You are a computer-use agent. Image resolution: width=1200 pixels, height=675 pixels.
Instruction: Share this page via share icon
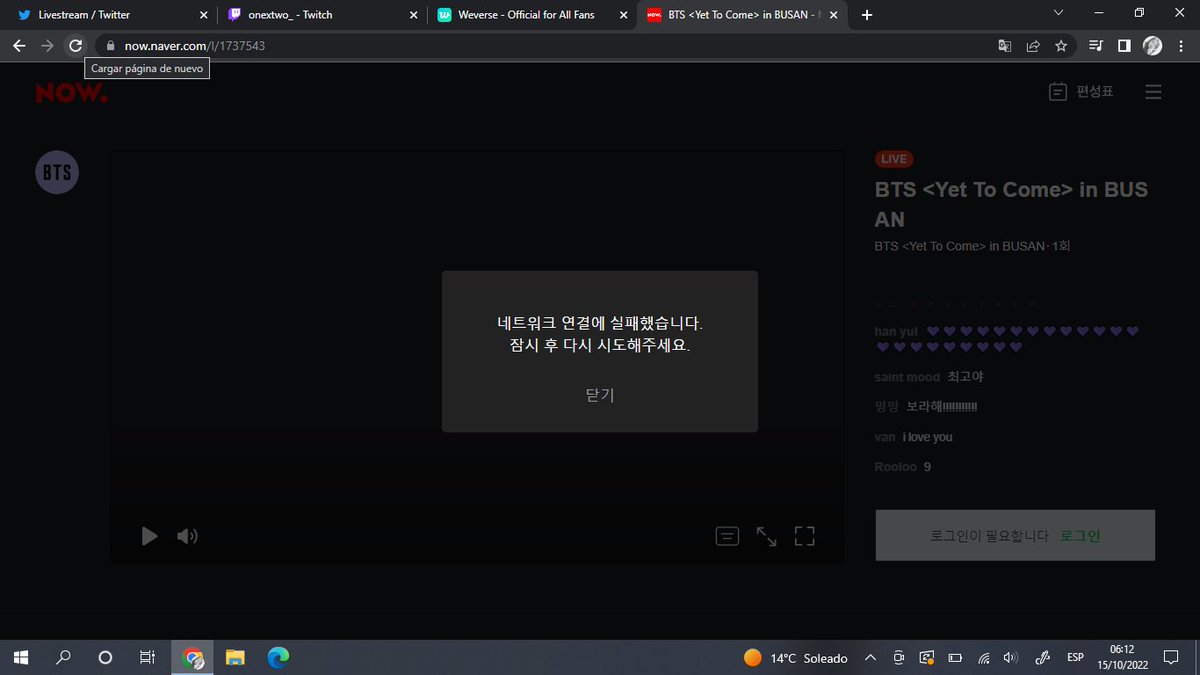[x=1033, y=46]
